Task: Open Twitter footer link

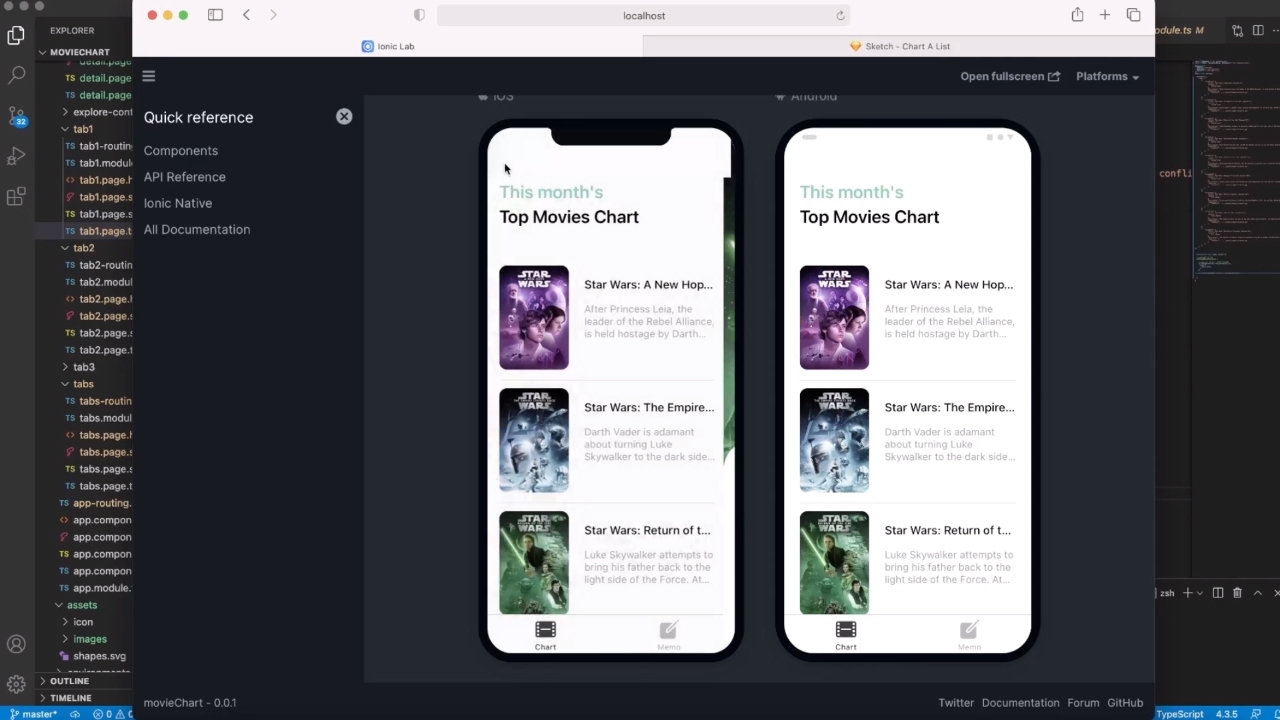Action: click(956, 703)
